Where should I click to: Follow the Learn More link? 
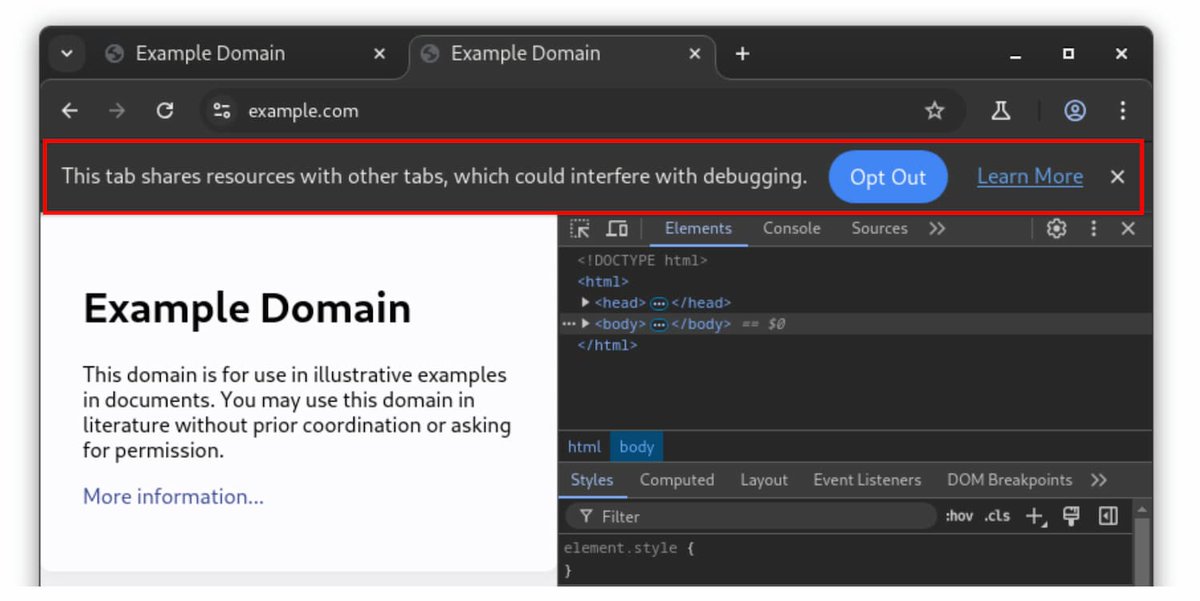point(1029,176)
